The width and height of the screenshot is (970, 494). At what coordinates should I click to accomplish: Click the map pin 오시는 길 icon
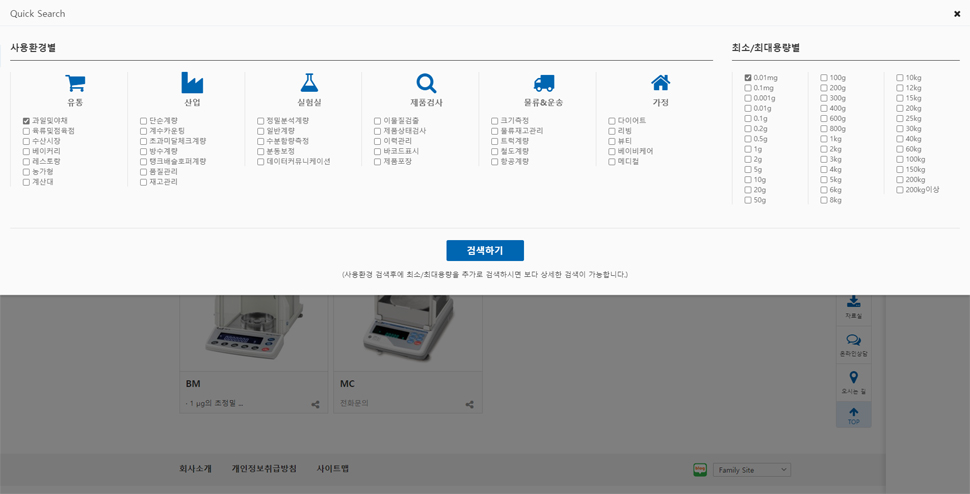(853, 378)
